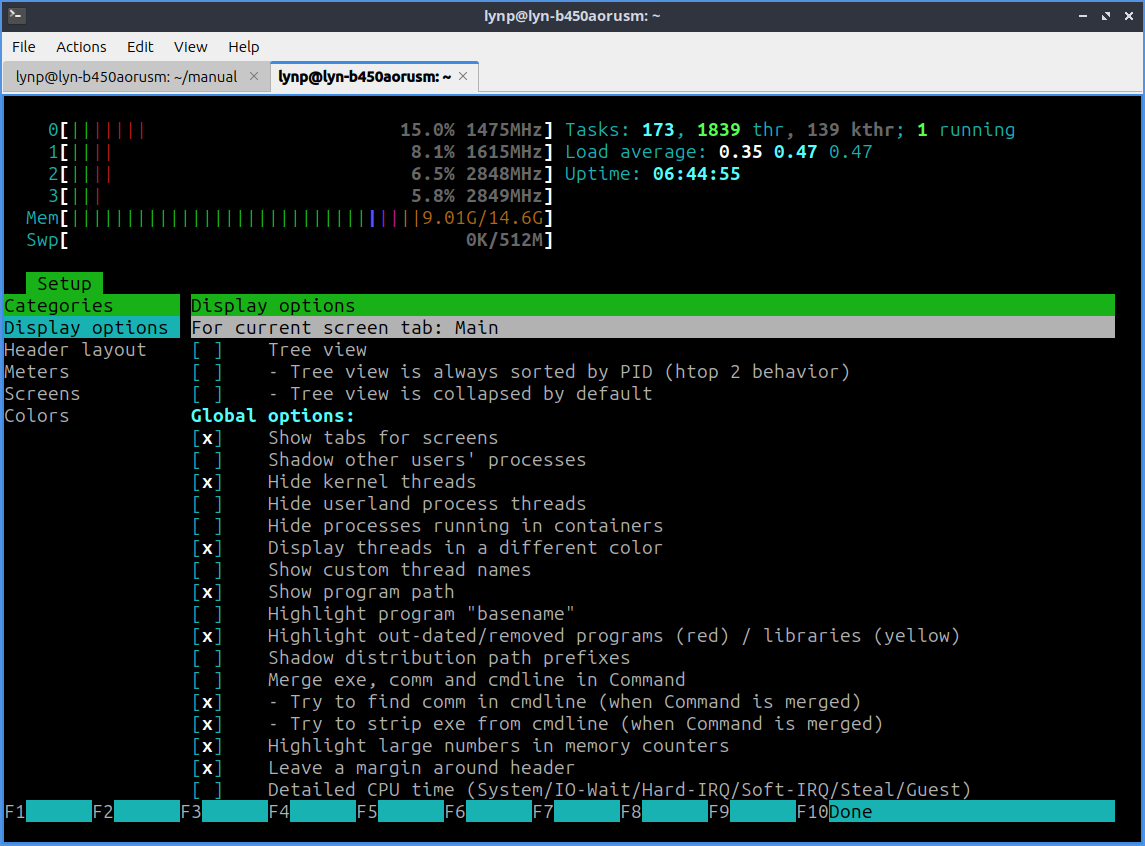Enable Shadow other users' processes
Viewport: 1145px width, 846px height.
(207, 460)
